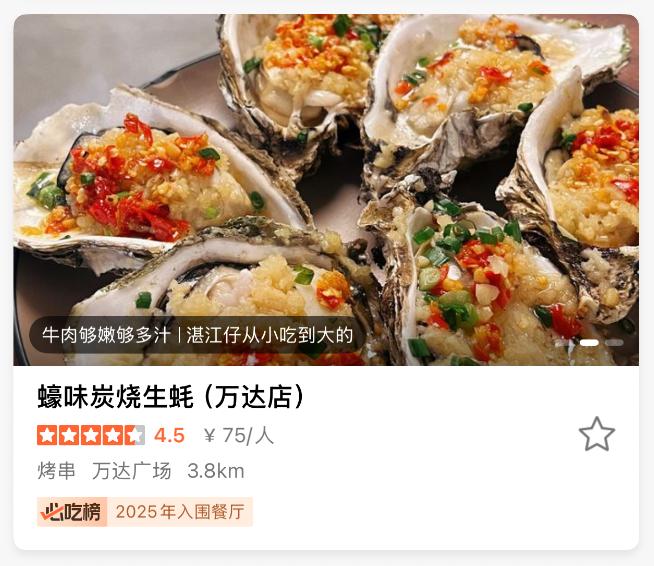This screenshot has width=654, height=566.
Task: Tap the 万达广场 location tag
Action: (131, 471)
